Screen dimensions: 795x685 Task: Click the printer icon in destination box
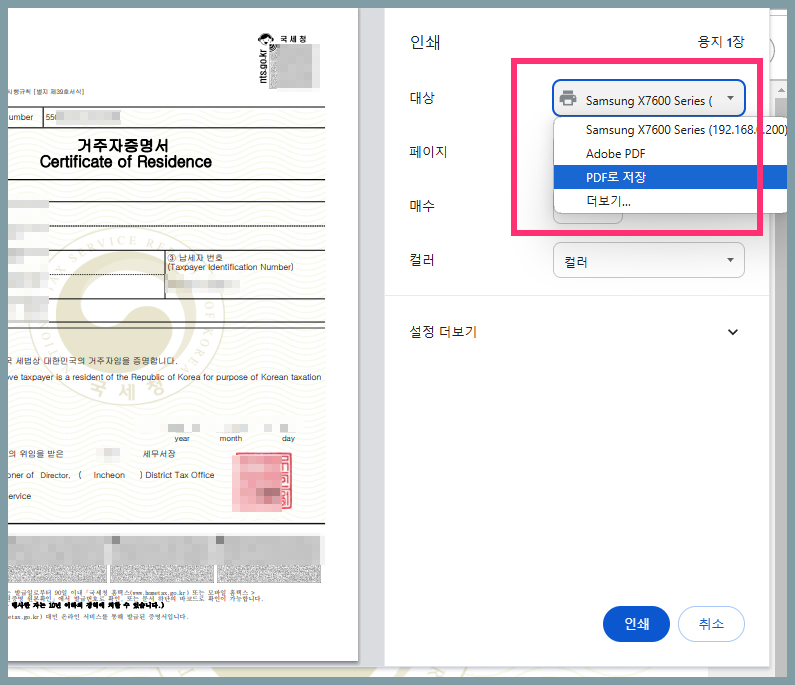568,98
